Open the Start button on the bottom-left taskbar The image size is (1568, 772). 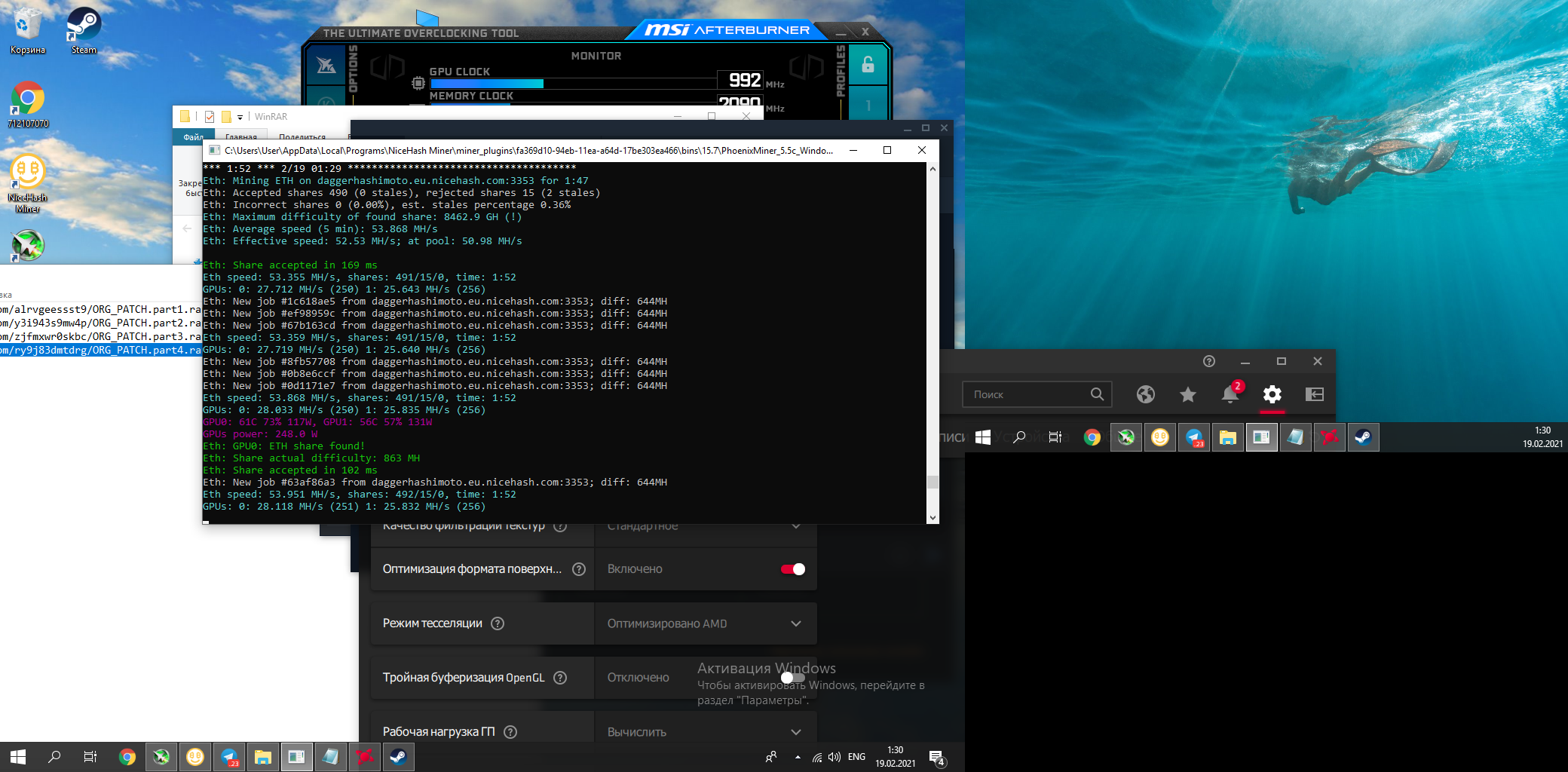[x=18, y=757]
